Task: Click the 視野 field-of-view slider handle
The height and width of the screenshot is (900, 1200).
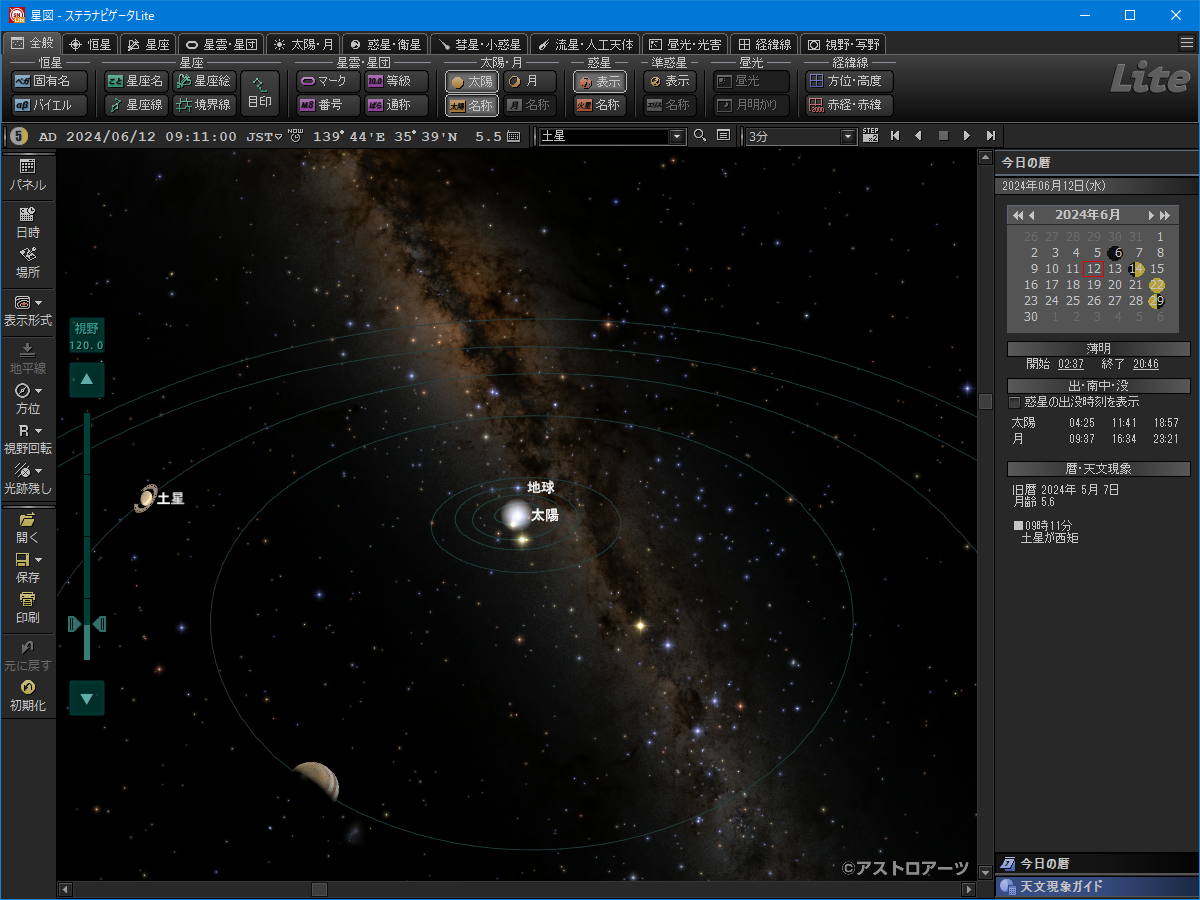Action: click(x=87, y=624)
